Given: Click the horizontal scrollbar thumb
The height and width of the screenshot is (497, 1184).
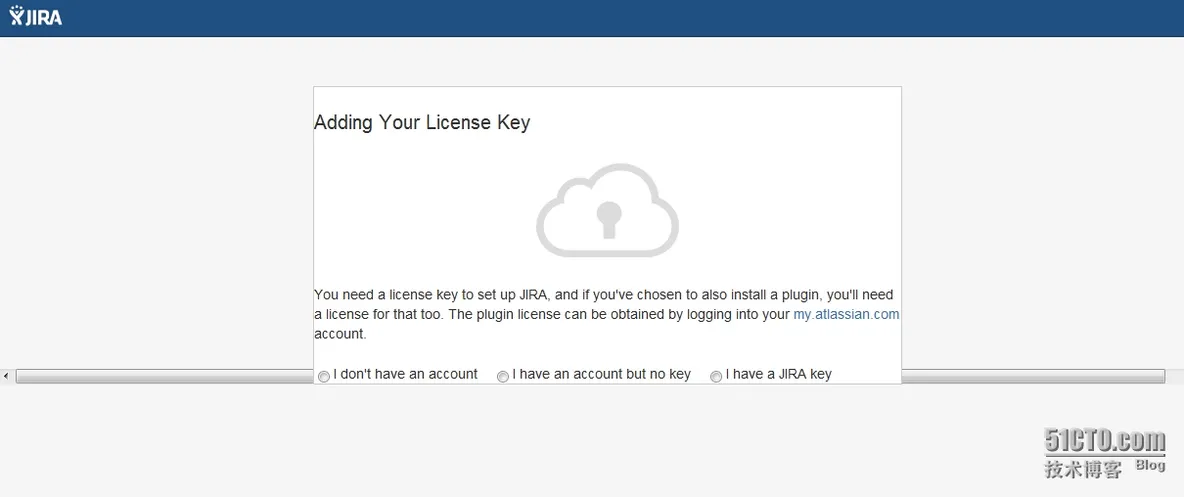Looking at the screenshot, I should coord(590,375).
